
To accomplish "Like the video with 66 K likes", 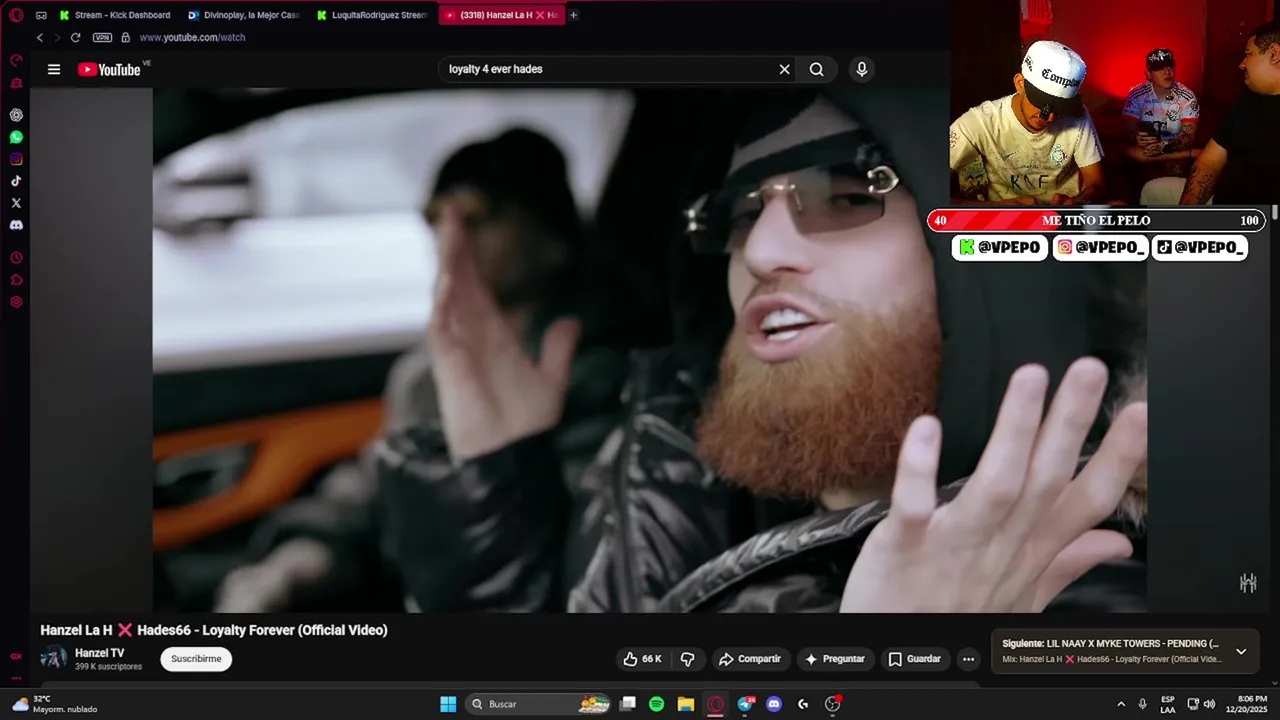I will point(642,659).
